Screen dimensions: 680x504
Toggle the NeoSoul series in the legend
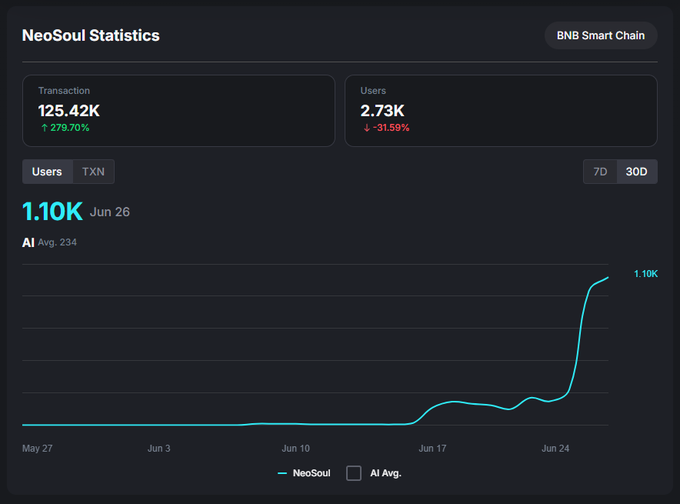304,473
